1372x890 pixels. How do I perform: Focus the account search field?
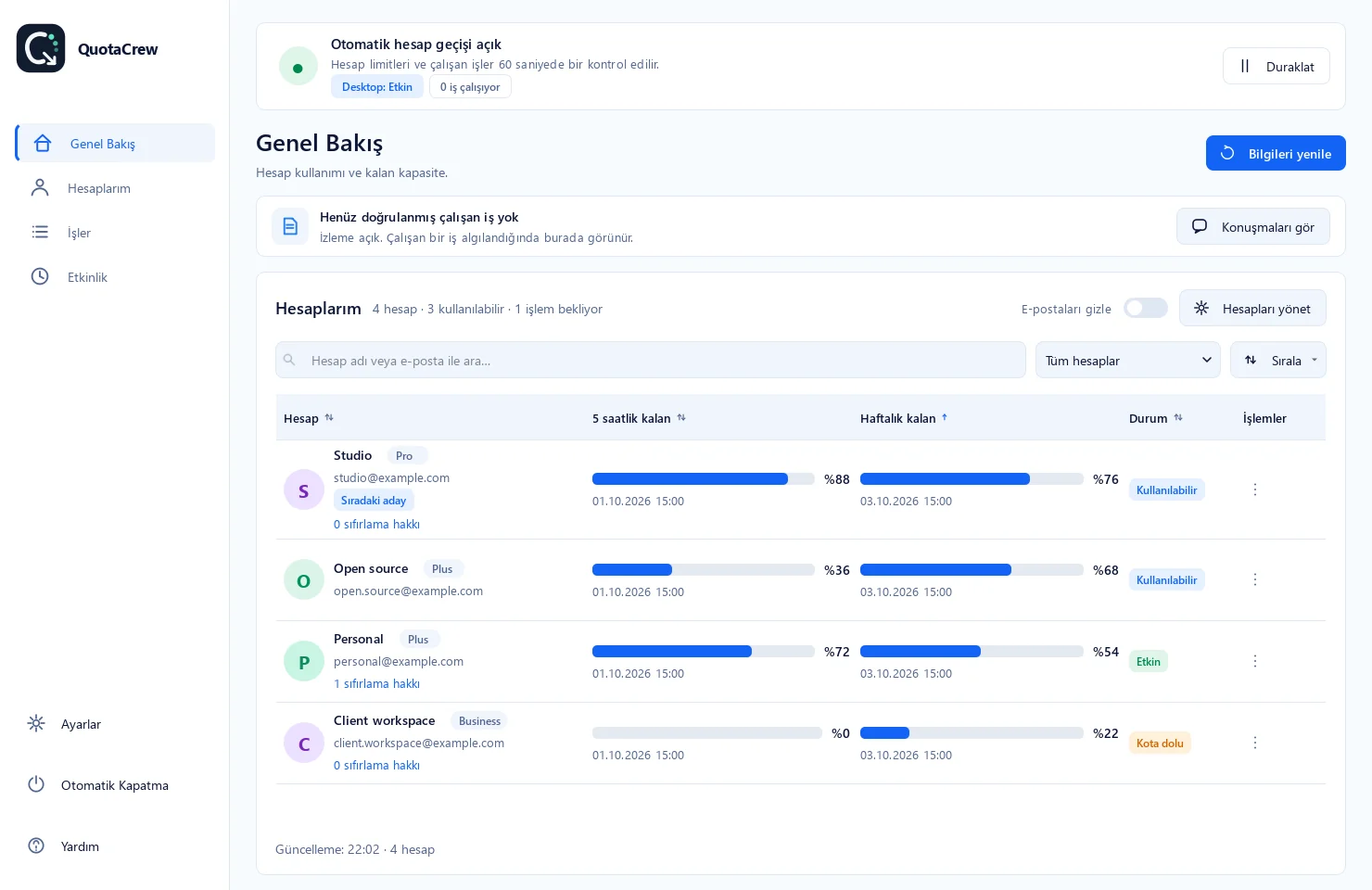(x=650, y=360)
